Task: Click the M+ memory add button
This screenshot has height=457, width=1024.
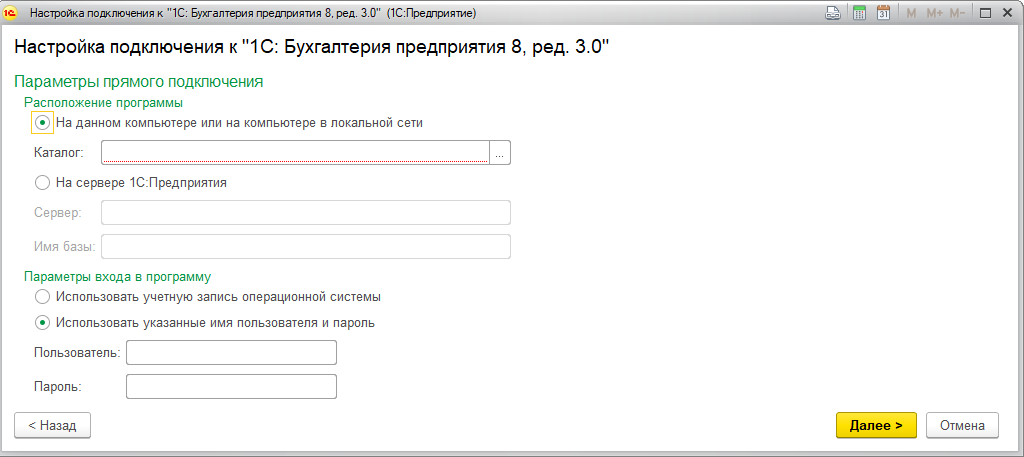Action: click(x=934, y=13)
